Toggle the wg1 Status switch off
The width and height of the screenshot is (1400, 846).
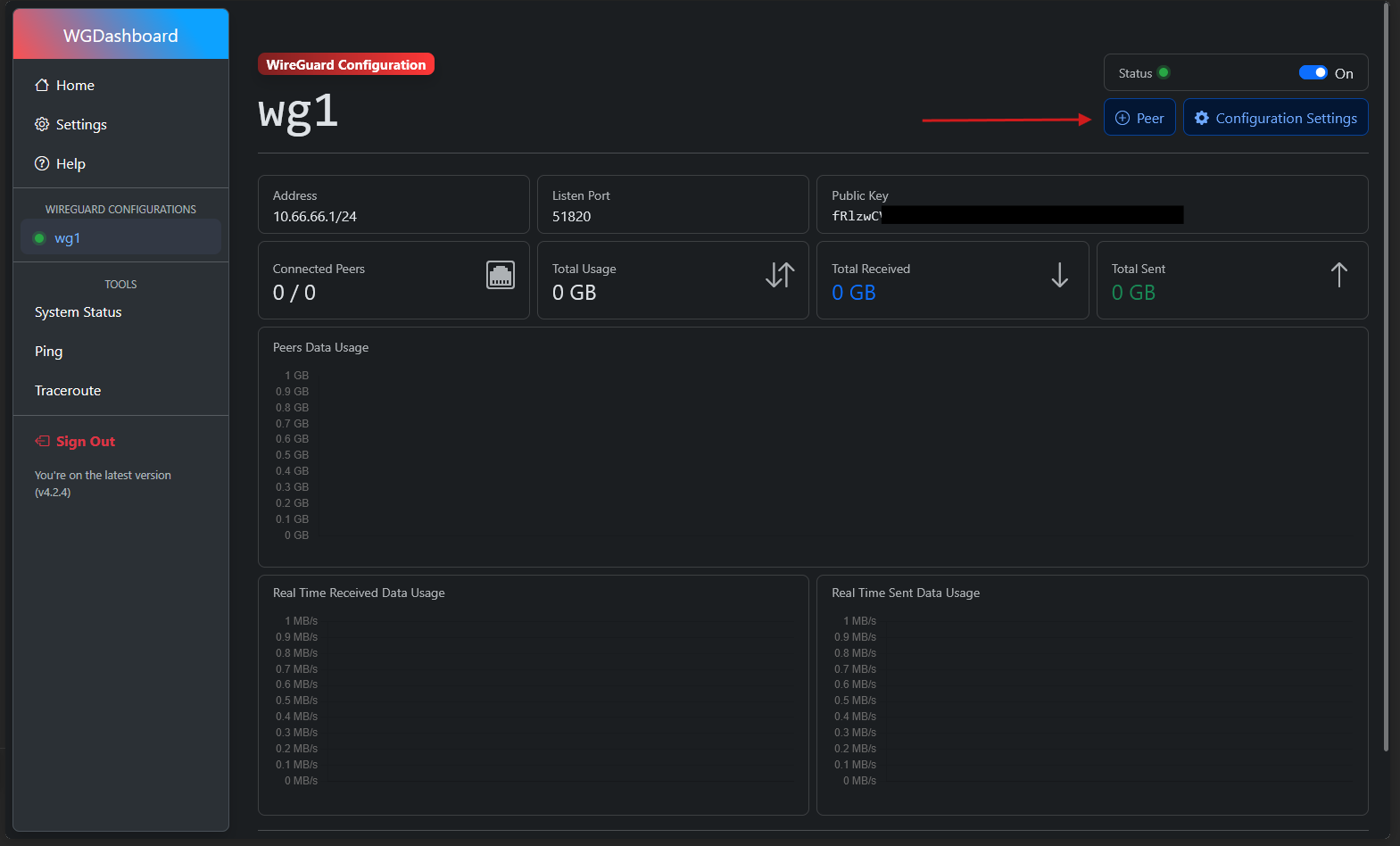[x=1313, y=73]
